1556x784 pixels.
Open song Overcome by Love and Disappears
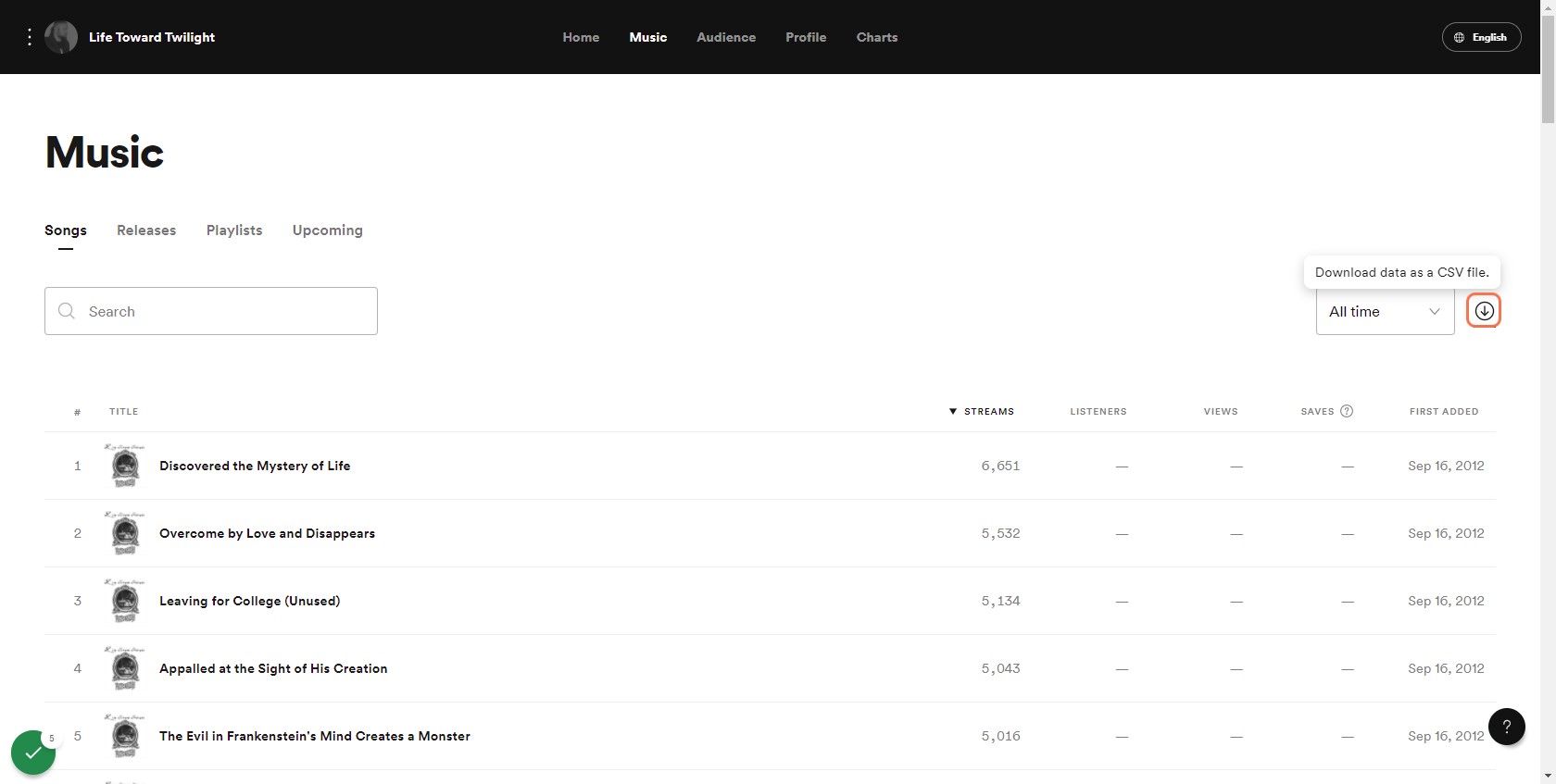click(267, 533)
